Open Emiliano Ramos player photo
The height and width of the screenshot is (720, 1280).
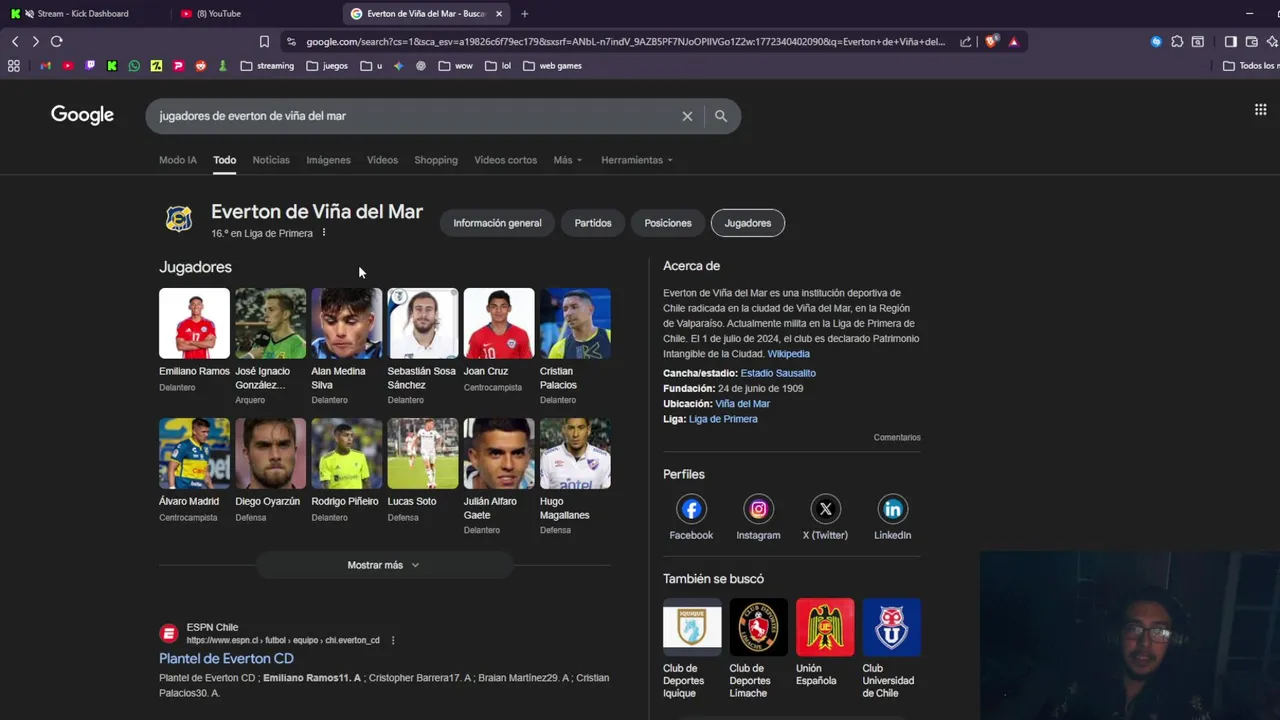coord(194,323)
